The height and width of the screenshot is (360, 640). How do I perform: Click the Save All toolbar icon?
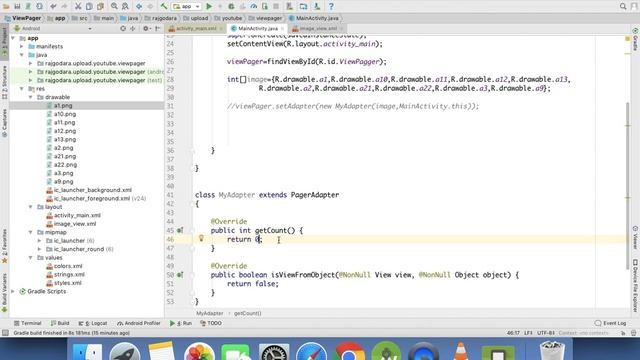coord(17,6)
